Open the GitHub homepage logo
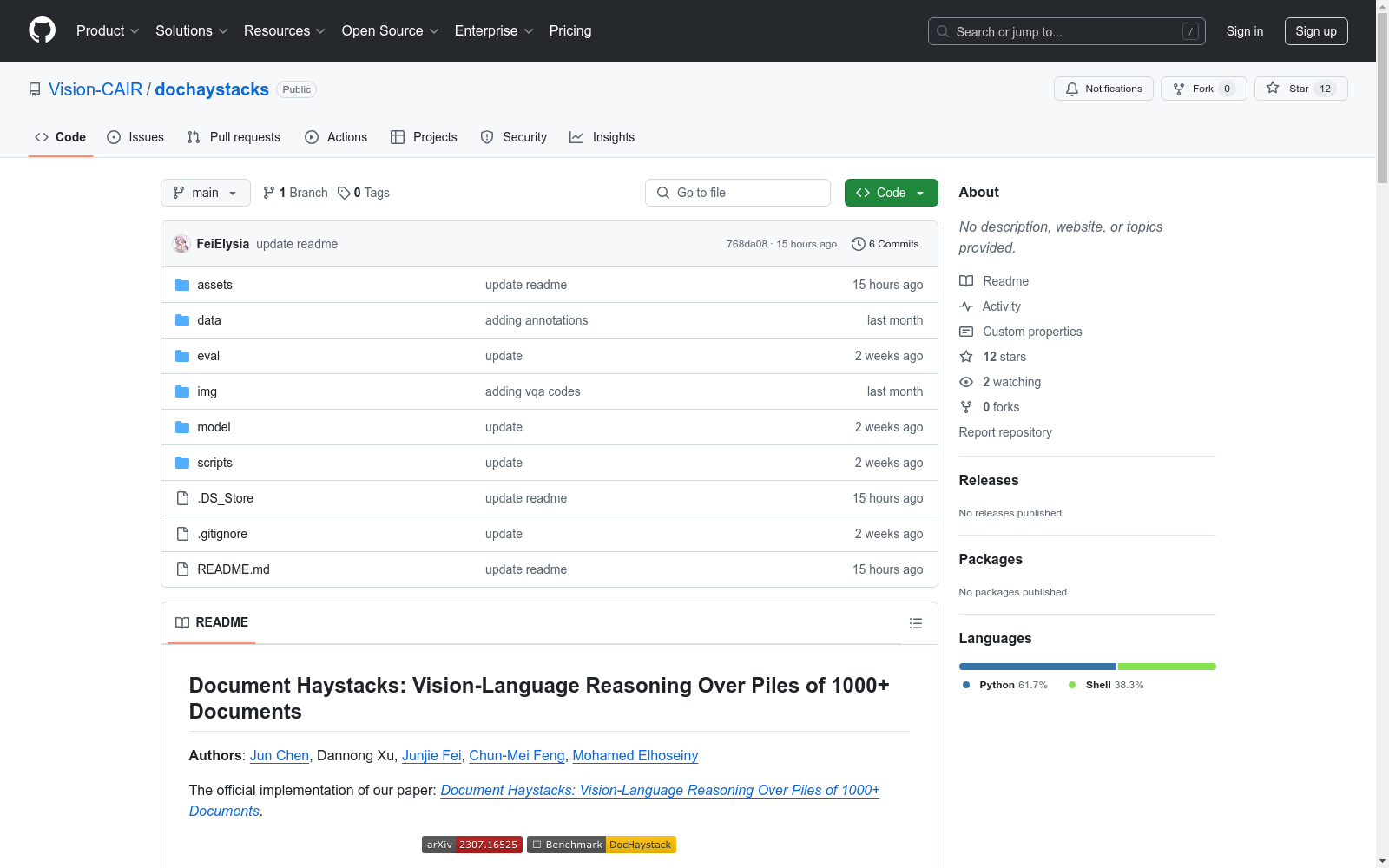The image size is (1389, 868). point(42,30)
